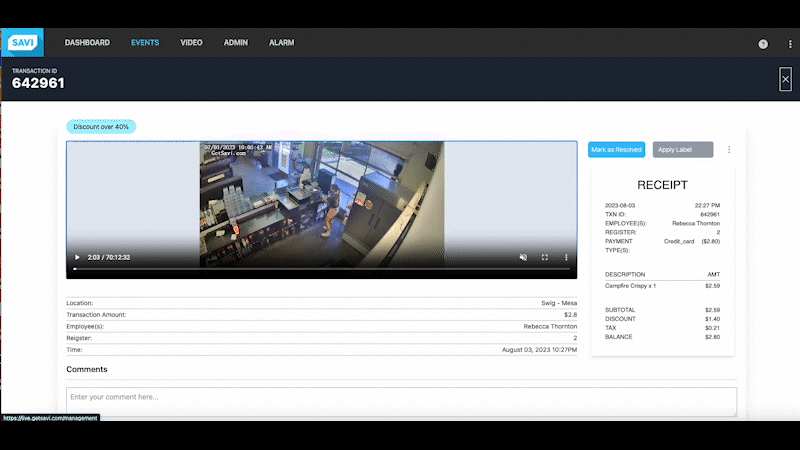This screenshot has width=800, height=450.
Task: Open the help question mark icon
Action: (763, 44)
